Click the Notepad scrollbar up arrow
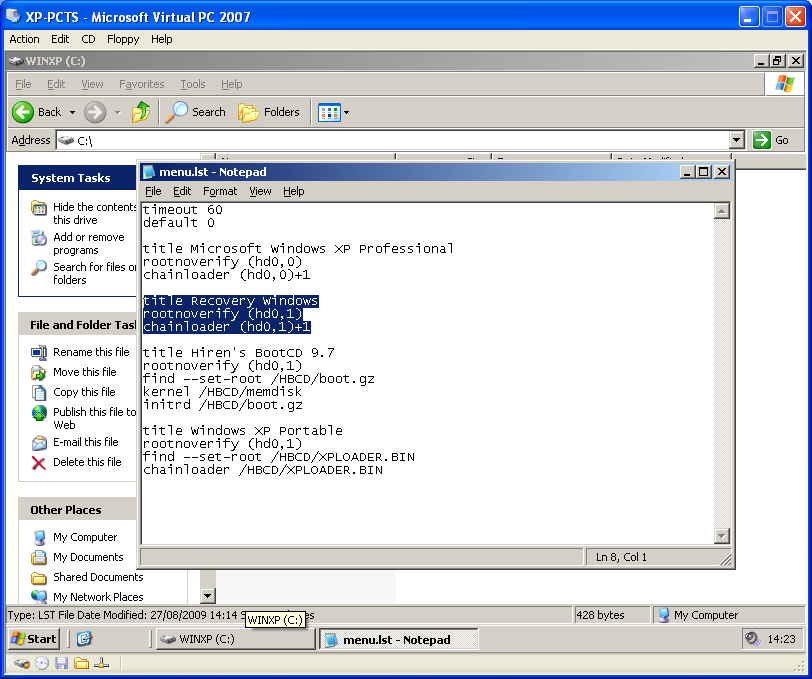The height and width of the screenshot is (679, 812). click(721, 211)
